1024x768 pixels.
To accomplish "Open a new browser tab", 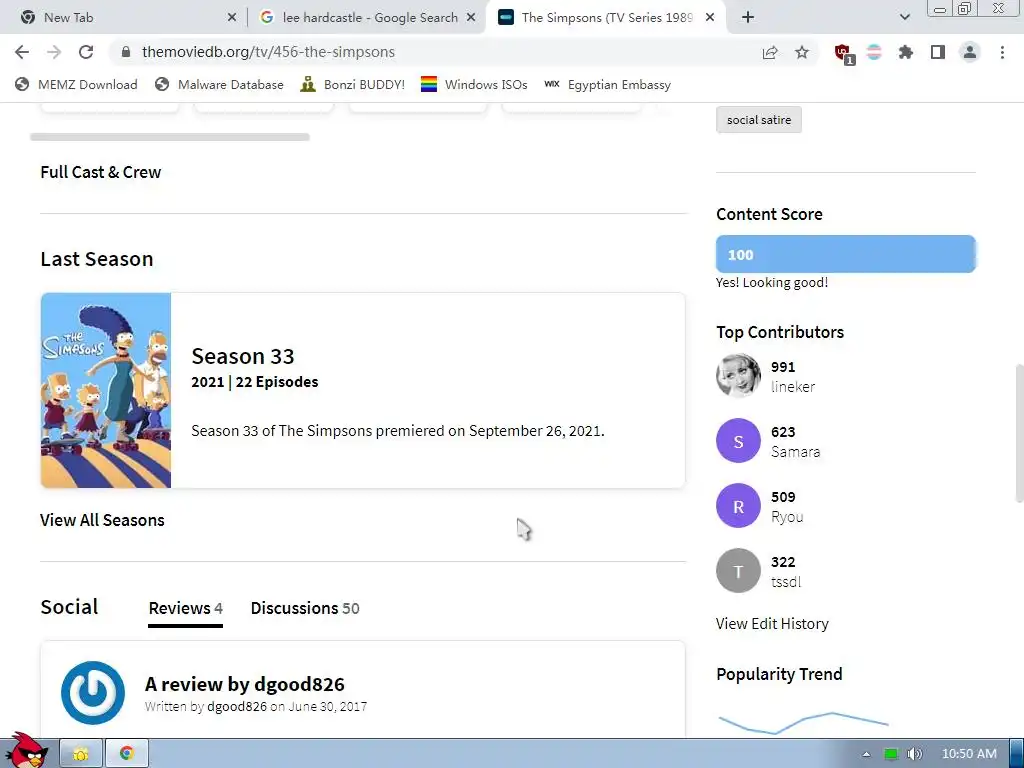I will [x=748, y=18].
